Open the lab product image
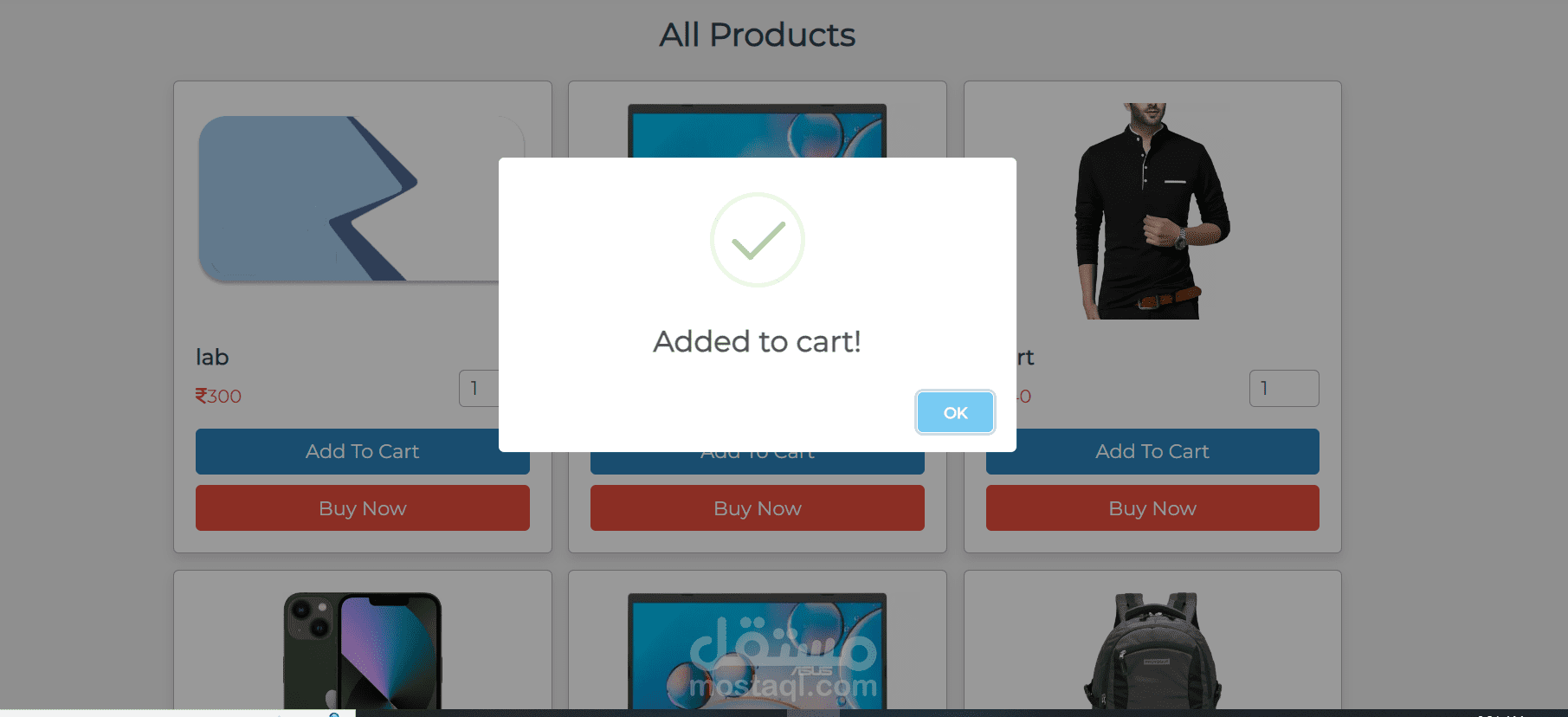 pyautogui.click(x=346, y=199)
